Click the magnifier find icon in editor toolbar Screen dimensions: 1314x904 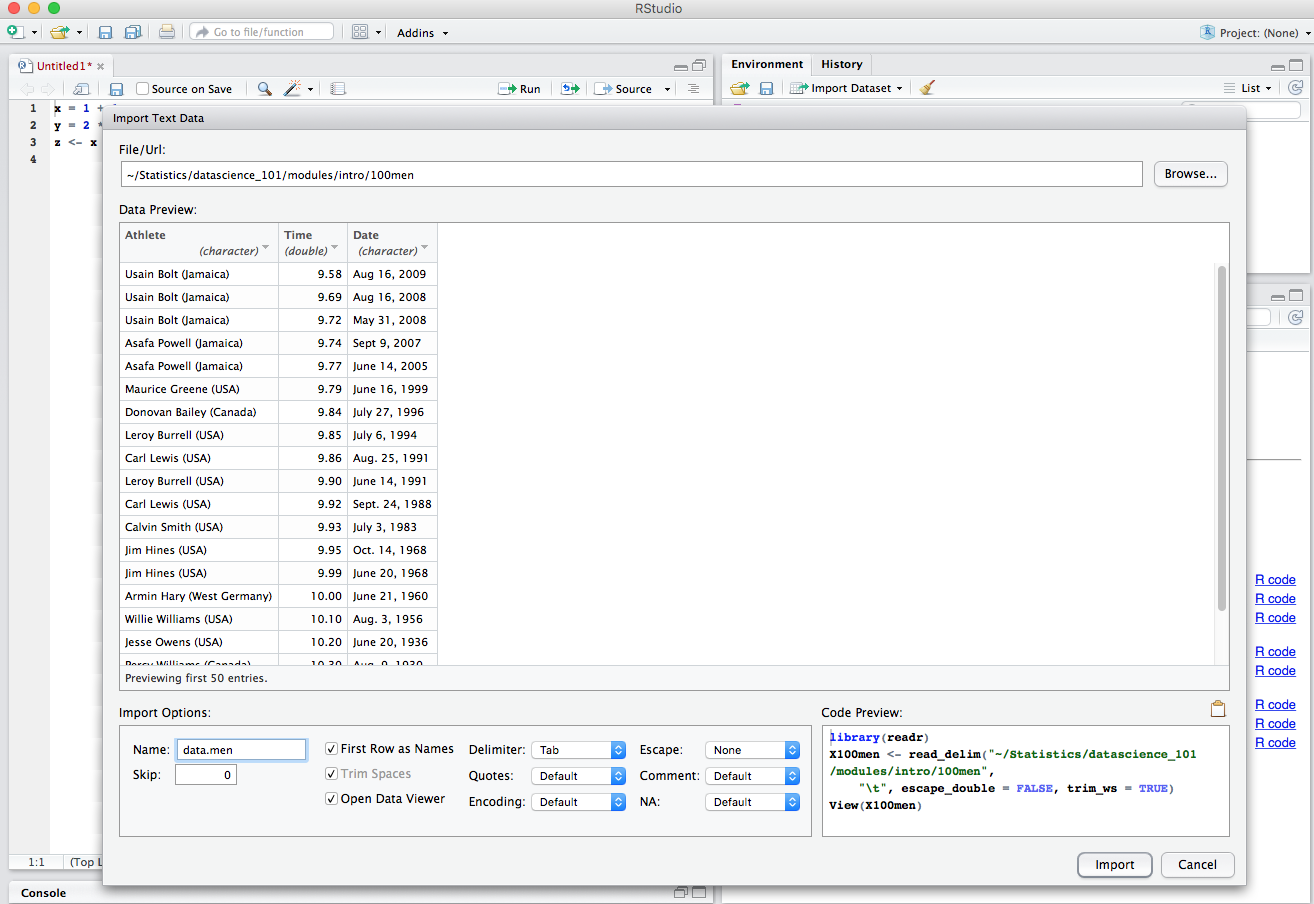[x=264, y=89]
